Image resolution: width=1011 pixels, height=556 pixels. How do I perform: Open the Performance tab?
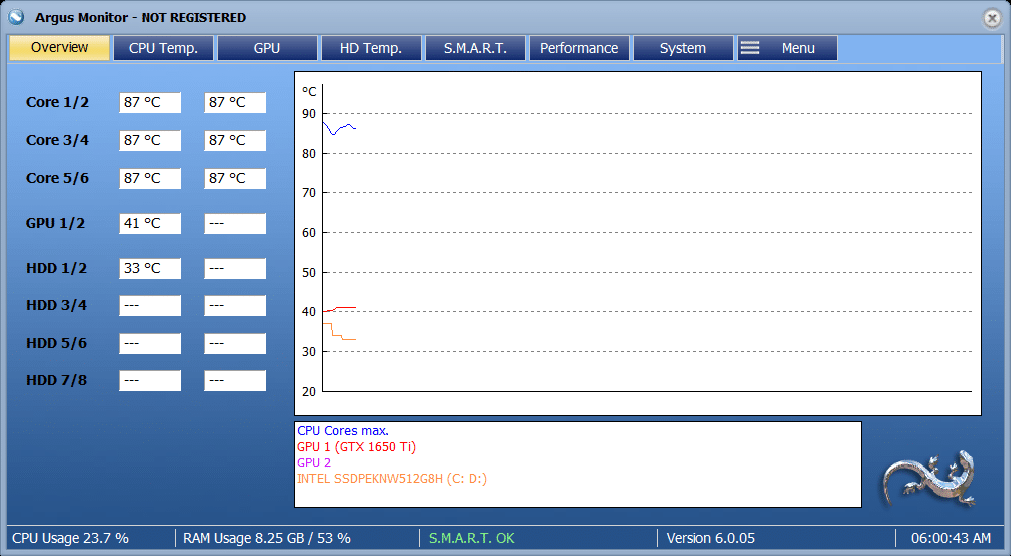579,48
